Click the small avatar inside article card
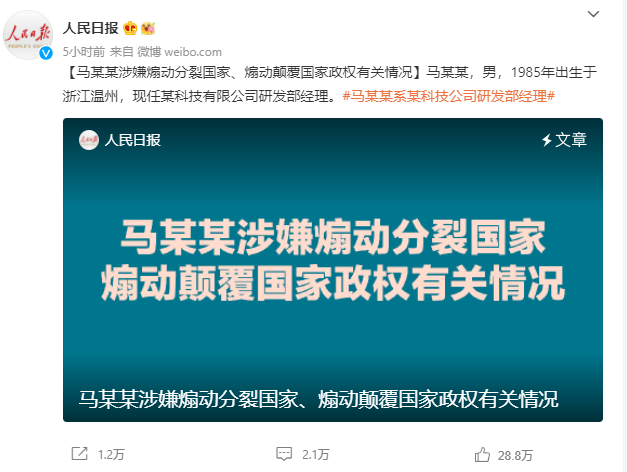The height and width of the screenshot is (472, 627). 89,140
